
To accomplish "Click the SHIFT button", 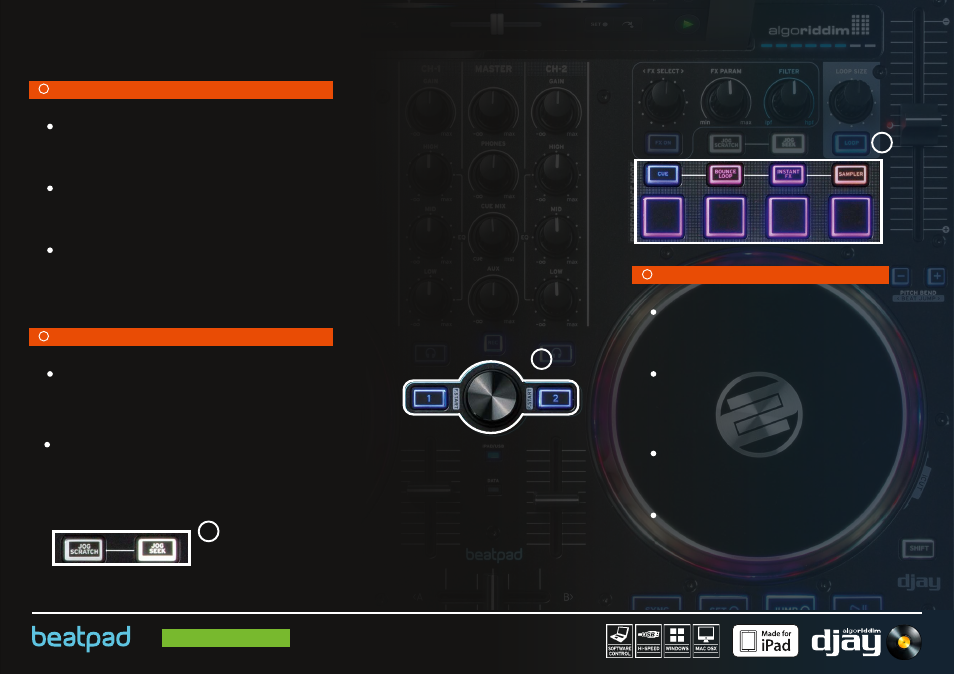I will click(x=918, y=548).
